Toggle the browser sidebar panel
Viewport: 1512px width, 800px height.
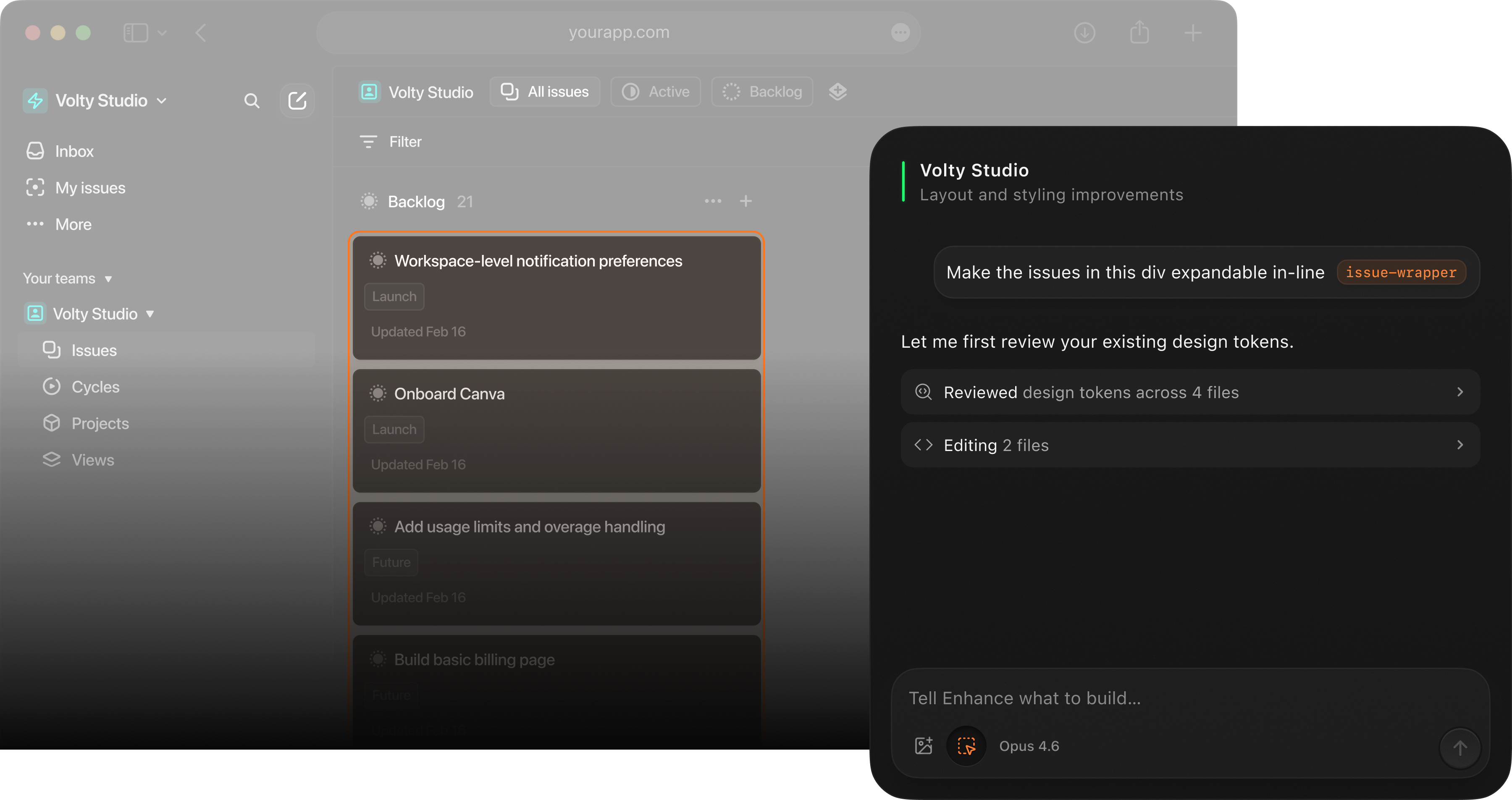[x=136, y=33]
